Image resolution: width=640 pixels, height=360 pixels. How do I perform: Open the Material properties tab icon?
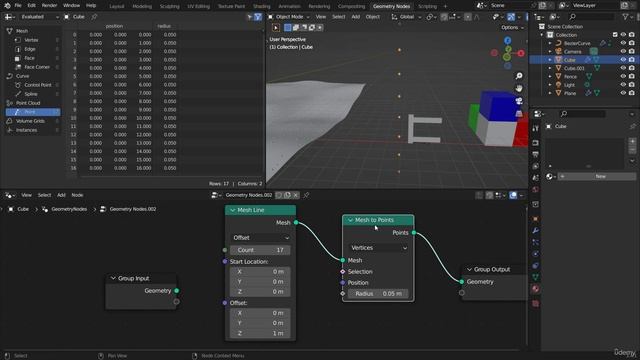tap(536, 289)
